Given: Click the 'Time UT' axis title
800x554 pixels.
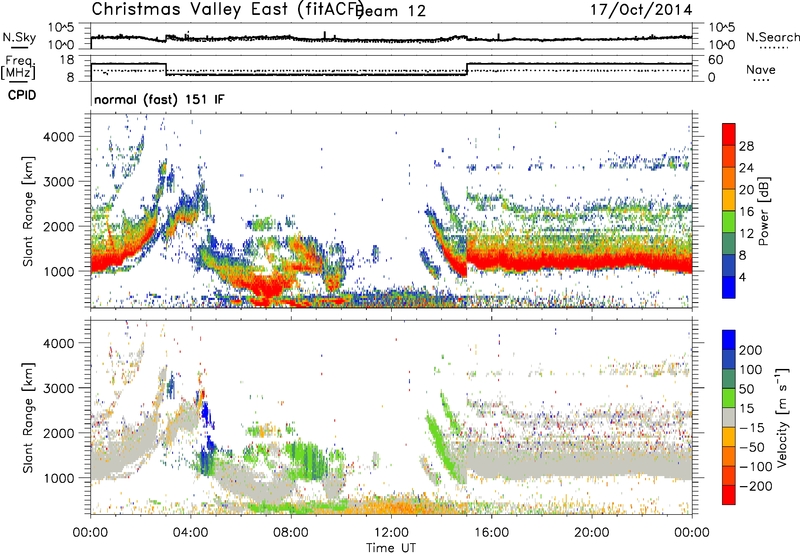Looking at the screenshot, I should point(391,548).
